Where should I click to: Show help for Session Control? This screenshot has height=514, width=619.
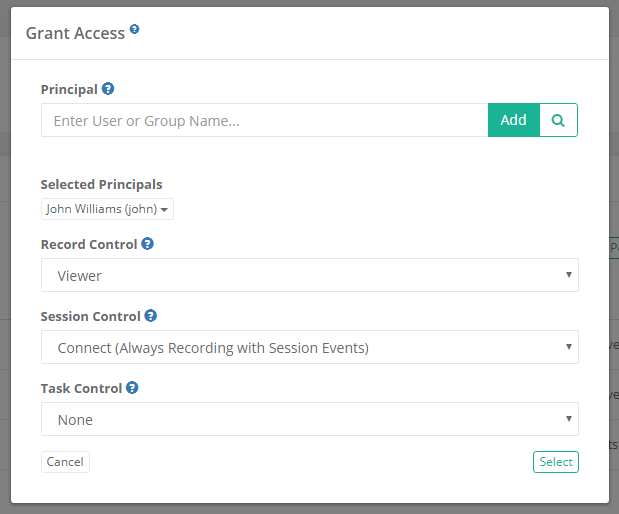pyautogui.click(x=151, y=315)
